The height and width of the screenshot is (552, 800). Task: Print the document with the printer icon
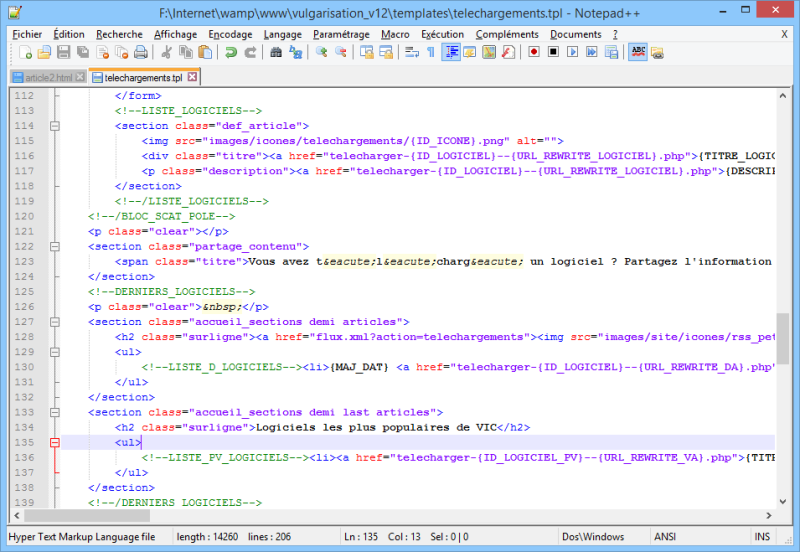click(x=141, y=52)
